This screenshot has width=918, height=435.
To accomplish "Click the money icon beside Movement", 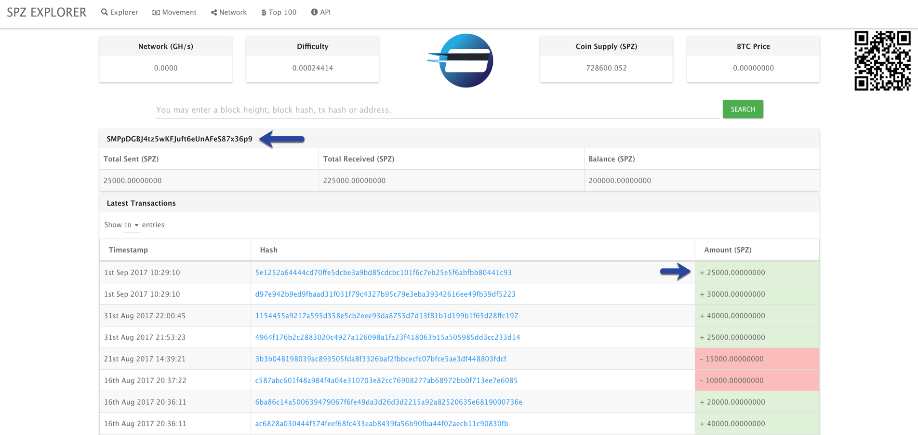I will pos(155,13).
